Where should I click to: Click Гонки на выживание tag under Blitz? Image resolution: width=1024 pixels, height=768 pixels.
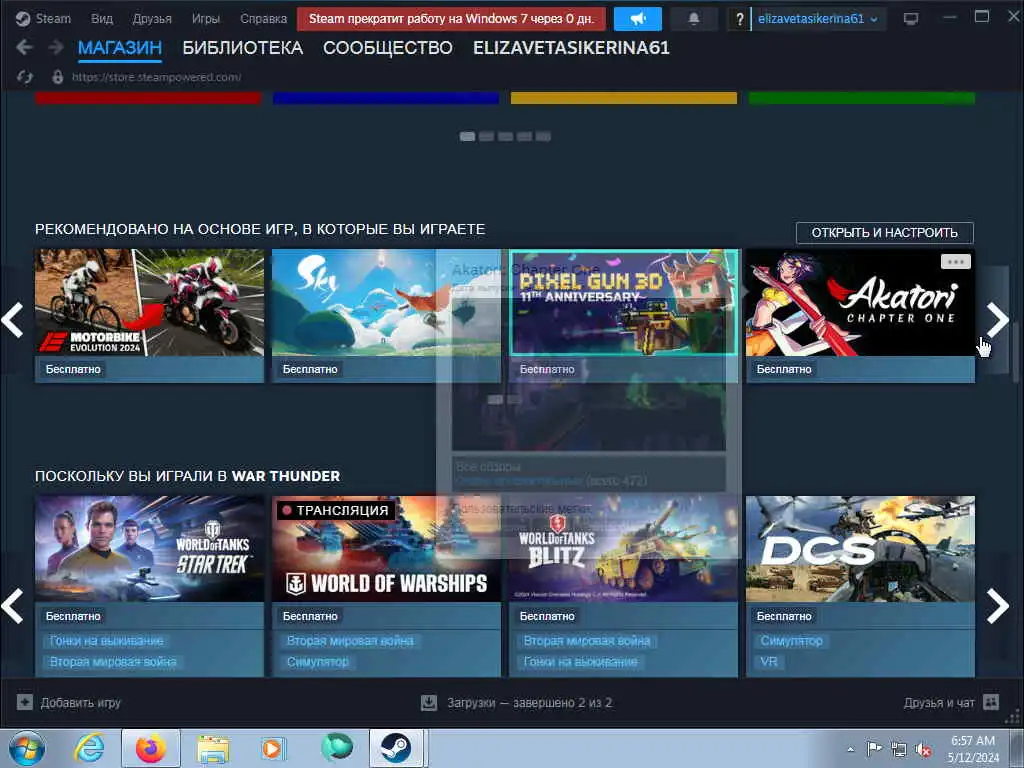(581, 662)
